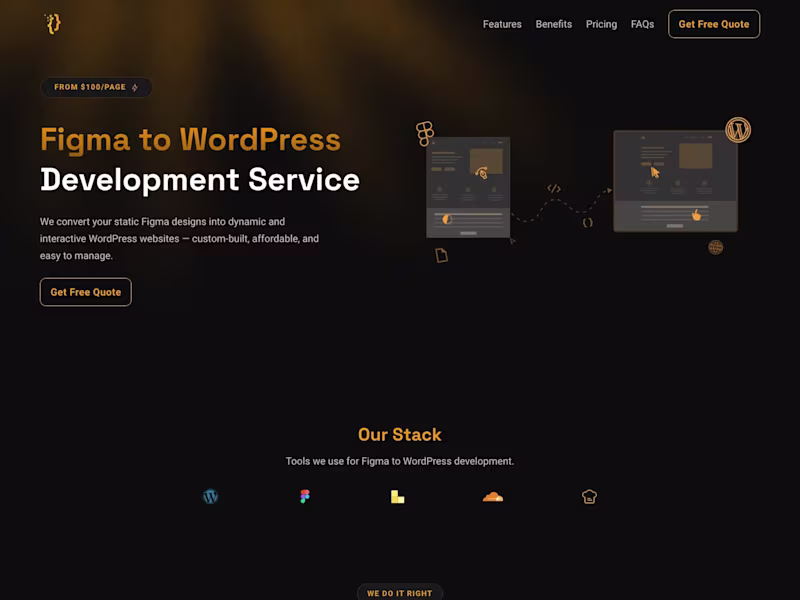Click the header Get Free Quote button

714,24
